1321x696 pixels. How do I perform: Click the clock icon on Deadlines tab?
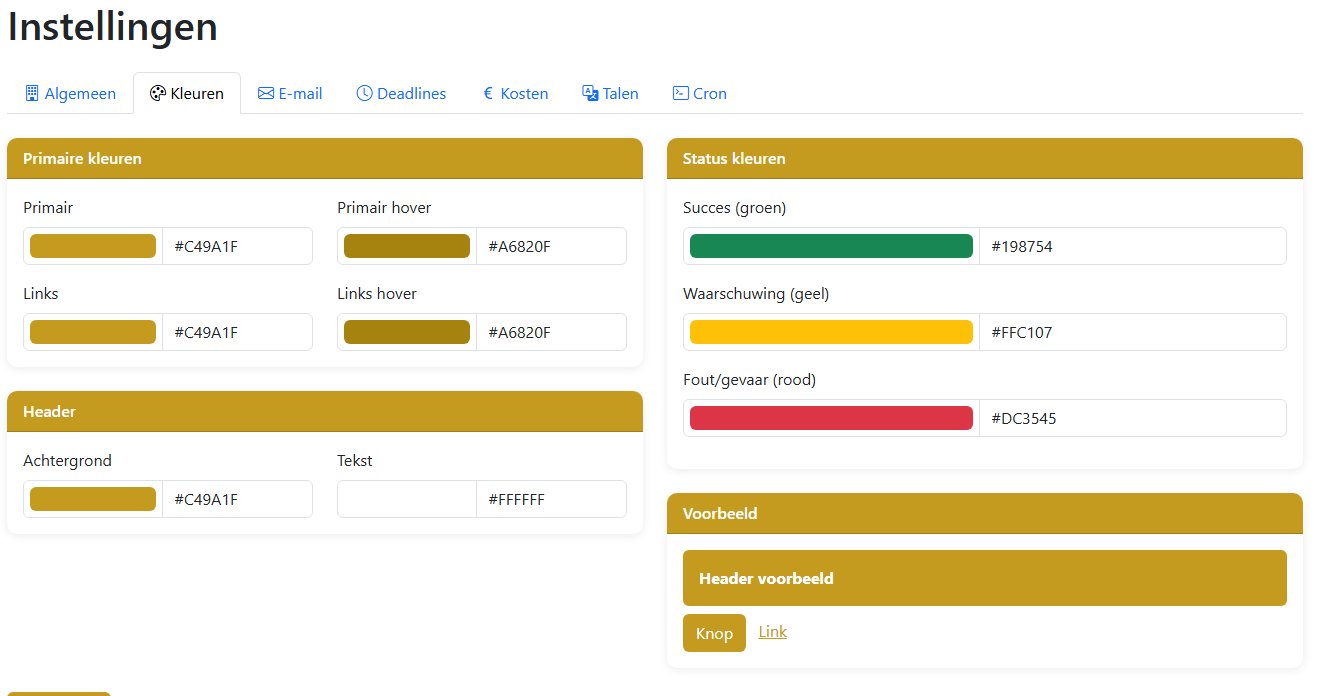364,93
